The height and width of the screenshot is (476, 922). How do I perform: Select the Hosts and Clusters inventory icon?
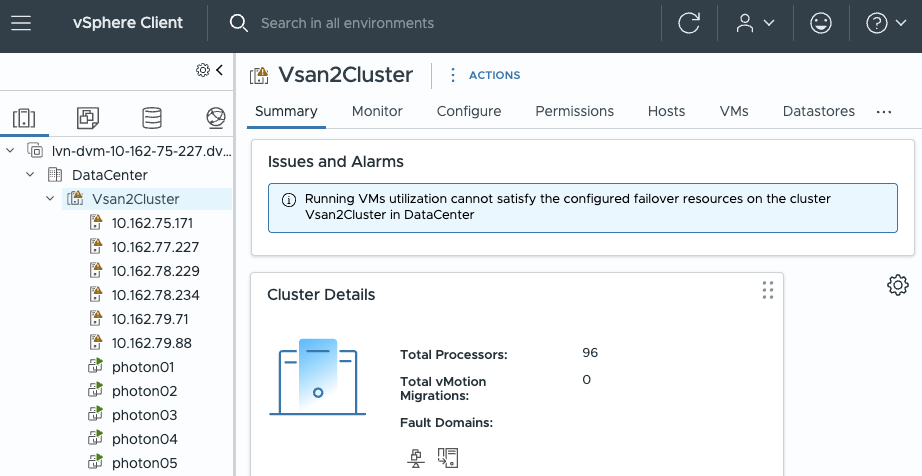[x=24, y=119]
